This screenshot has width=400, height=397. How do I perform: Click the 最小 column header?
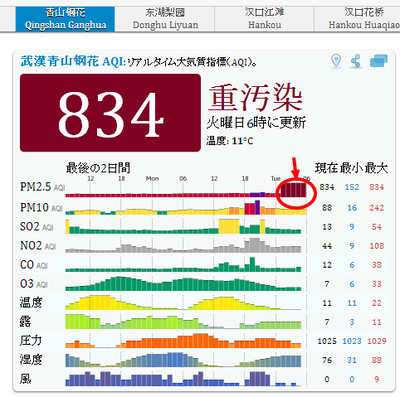point(352,168)
